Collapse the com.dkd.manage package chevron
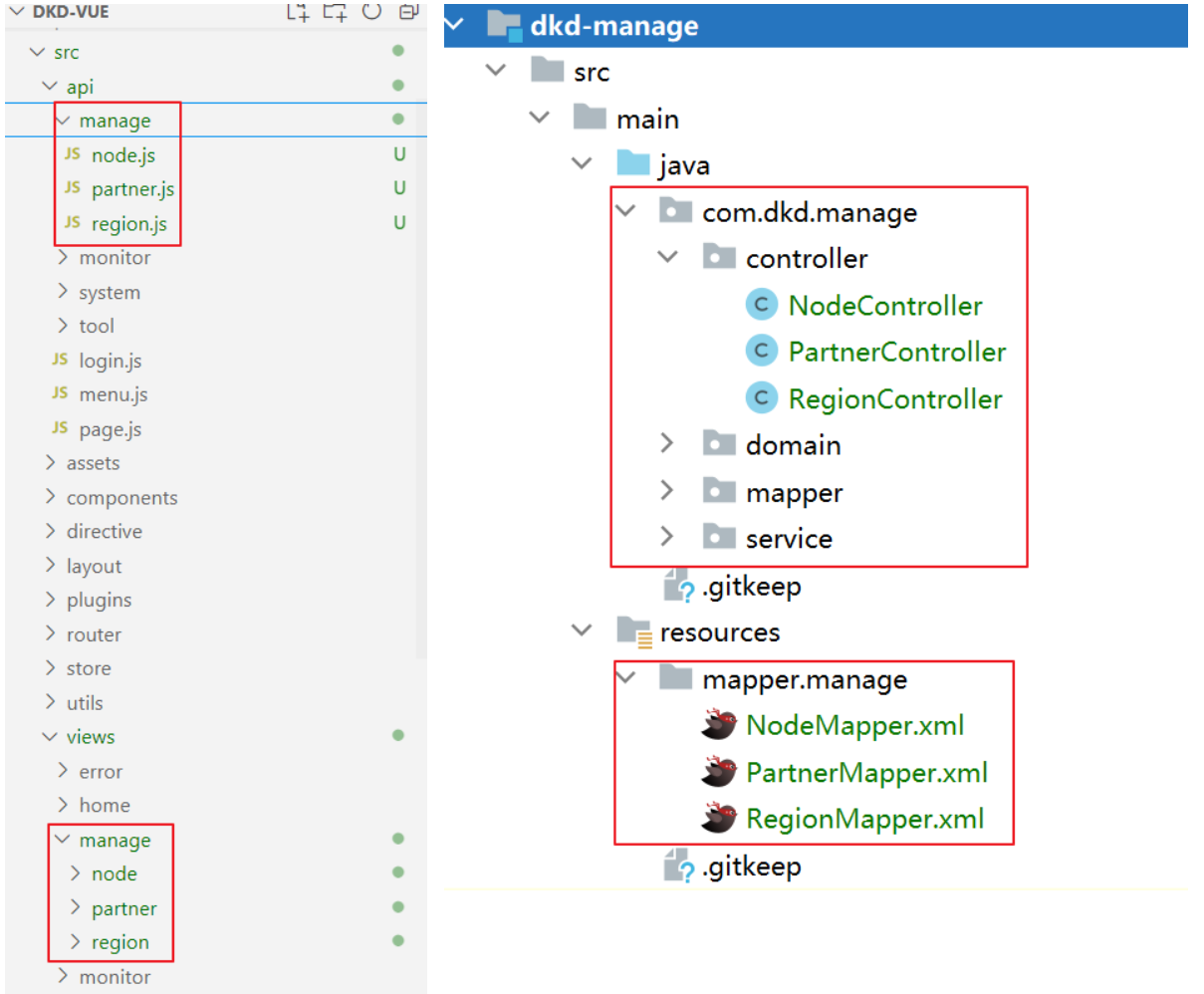The height and width of the screenshot is (994, 1204). [625, 210]
